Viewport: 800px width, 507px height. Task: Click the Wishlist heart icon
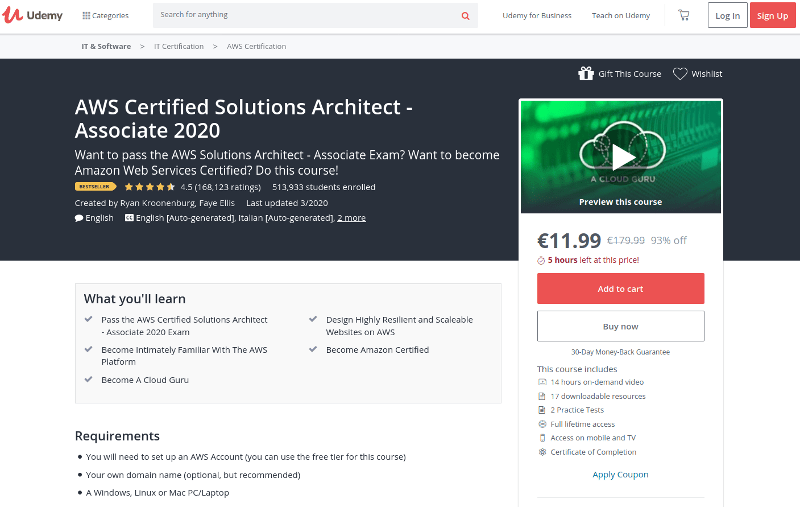[x=680, y=73]
